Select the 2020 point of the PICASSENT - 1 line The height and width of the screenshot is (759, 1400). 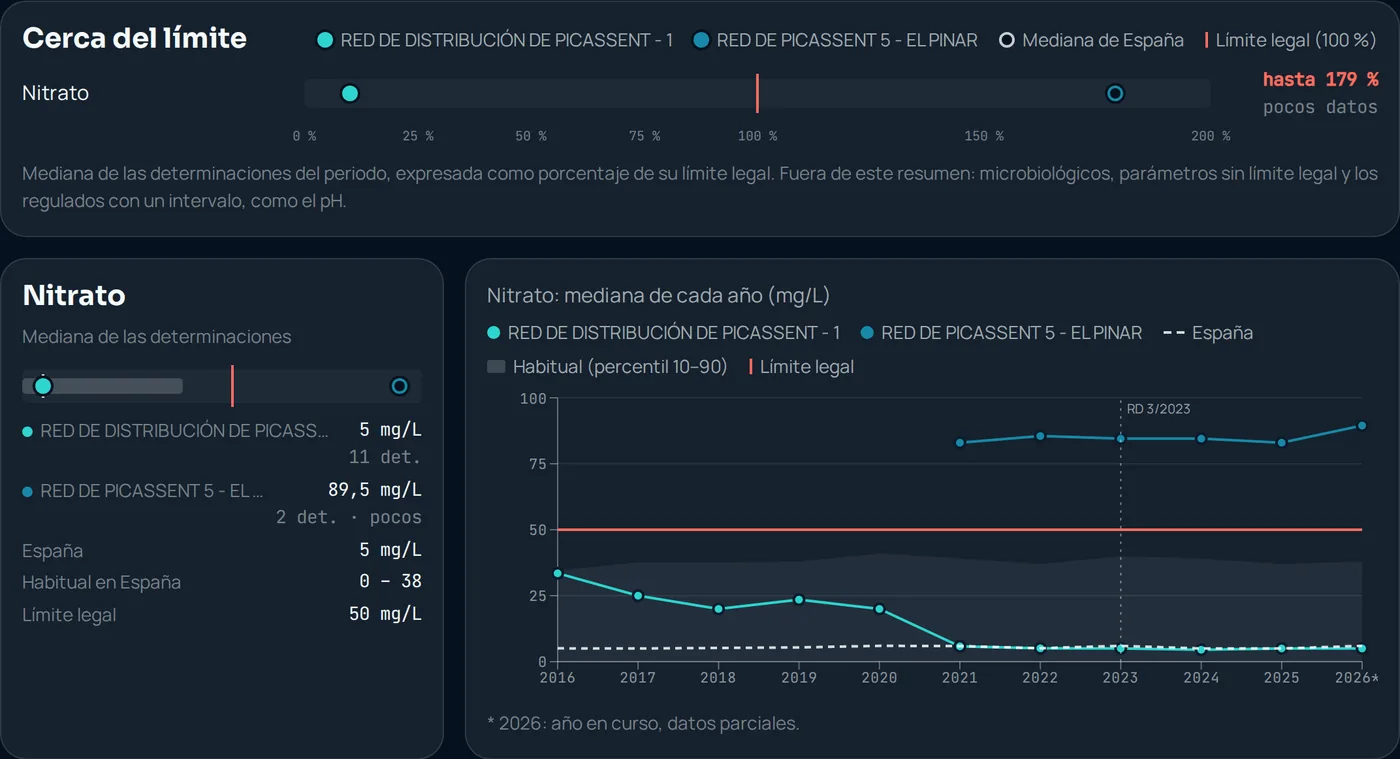click(879, 609)
